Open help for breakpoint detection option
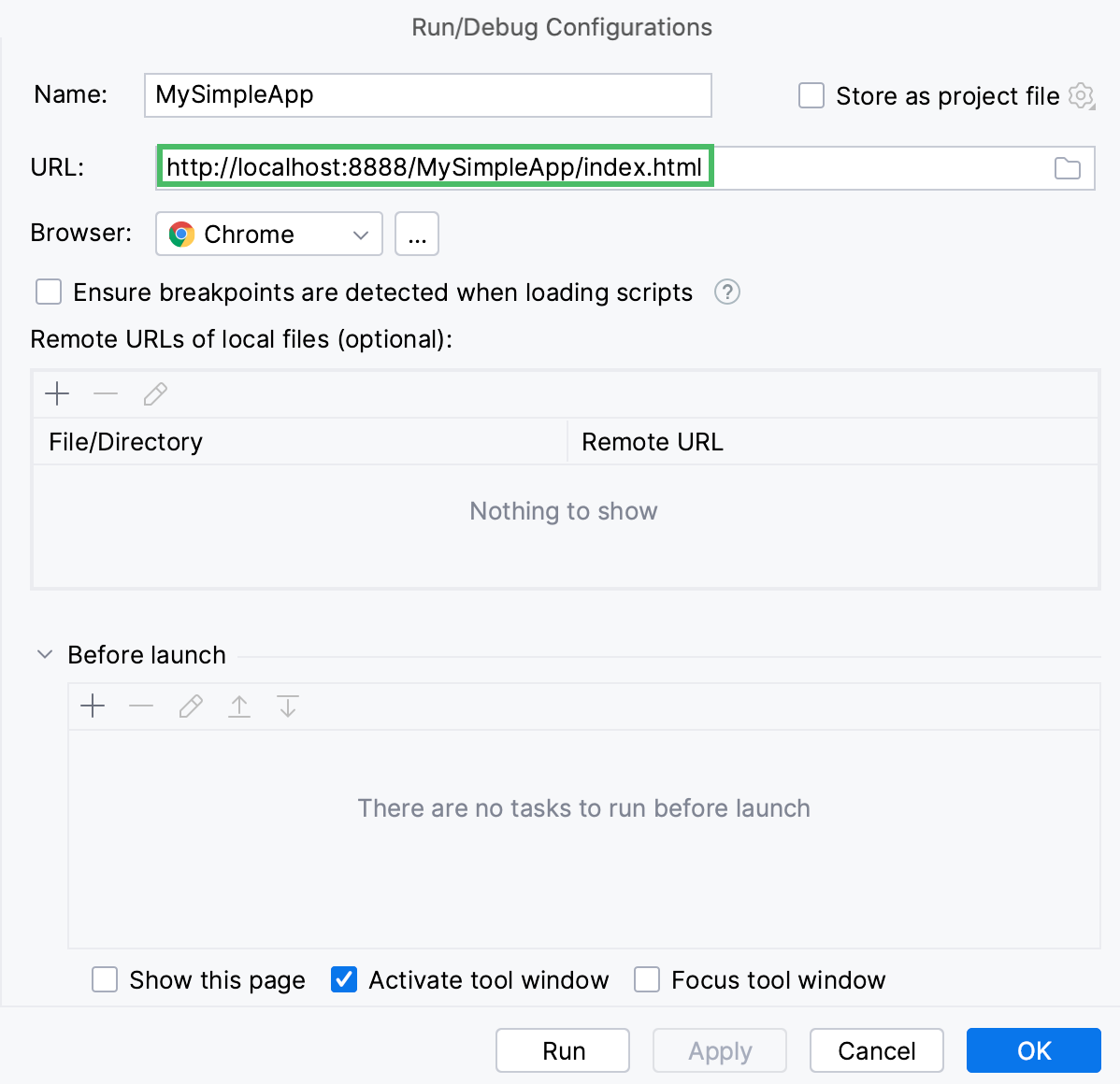The width and height of the screenshot is (1120, 1084). click(x=726, y=292)
